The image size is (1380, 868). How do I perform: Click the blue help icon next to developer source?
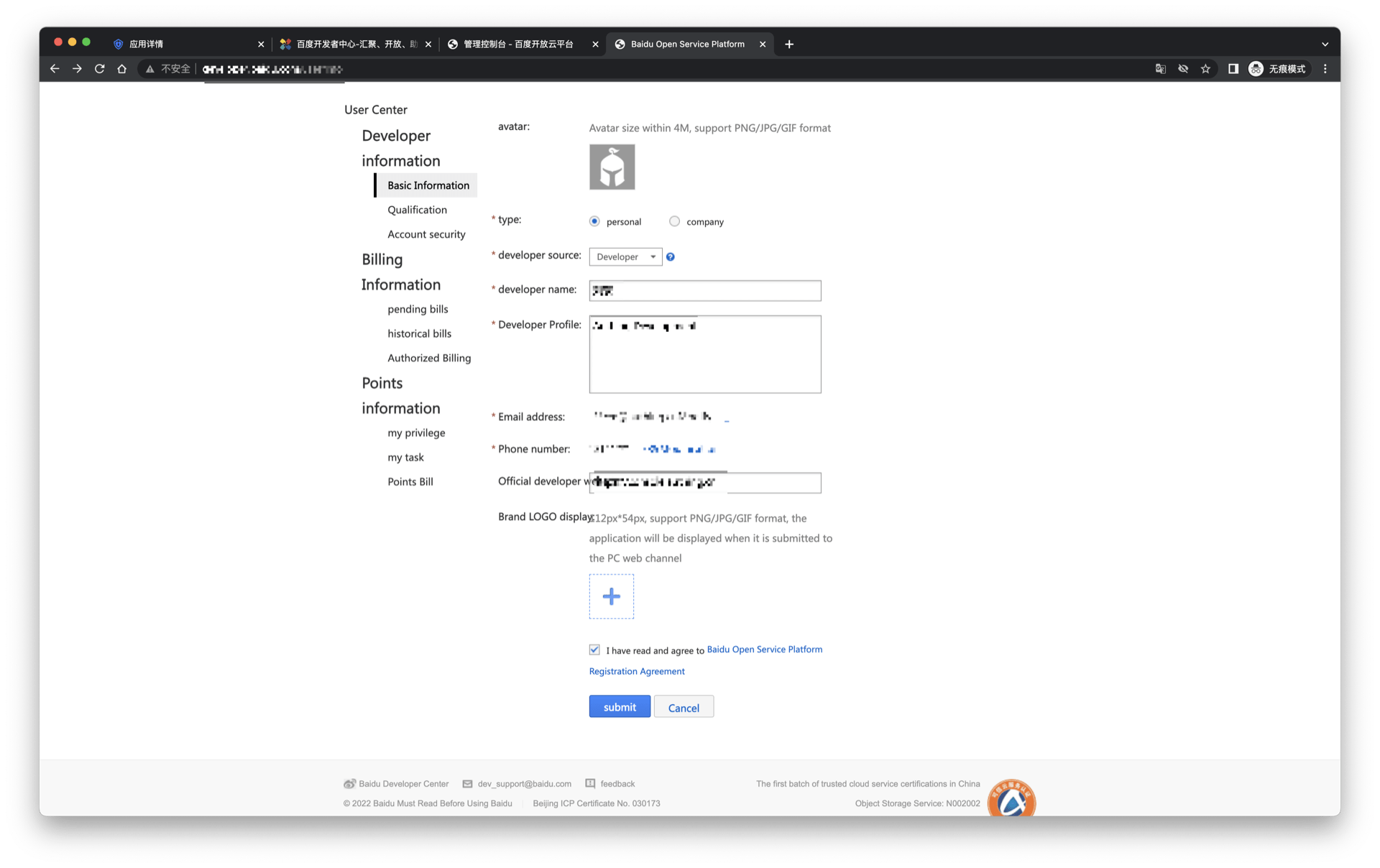[670, 257]
